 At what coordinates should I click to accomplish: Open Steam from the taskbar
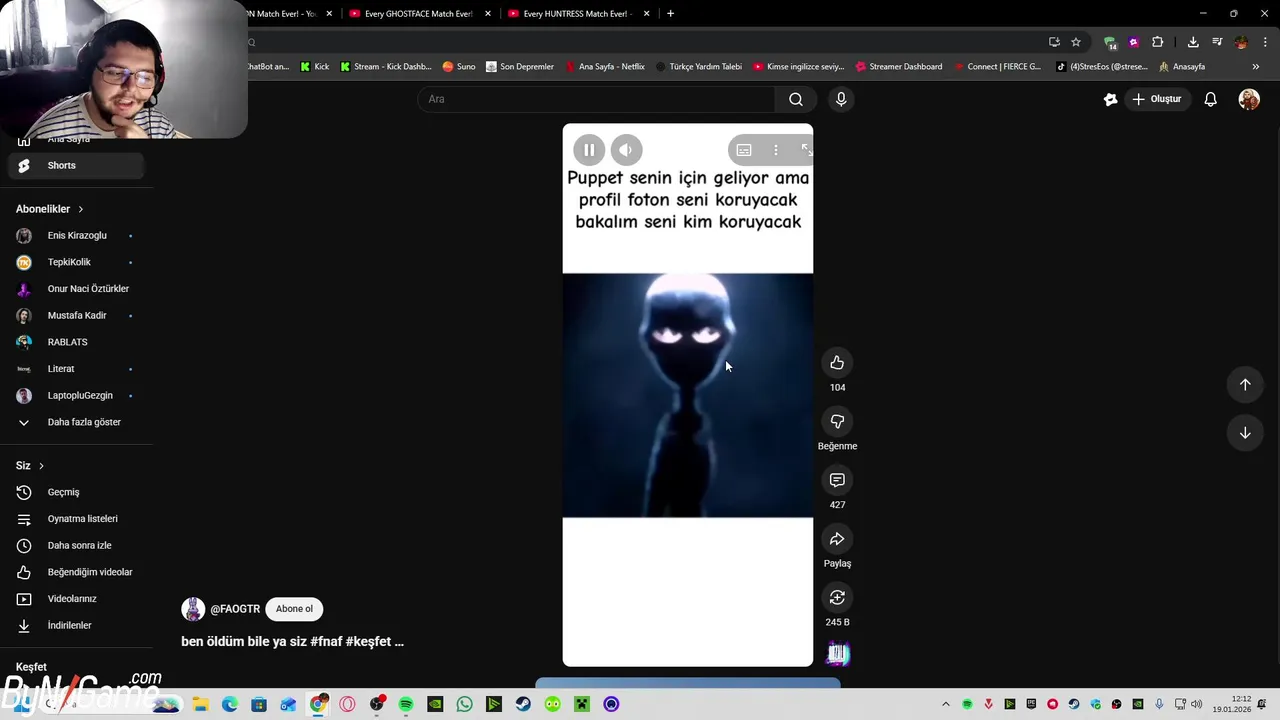[523, 704]
